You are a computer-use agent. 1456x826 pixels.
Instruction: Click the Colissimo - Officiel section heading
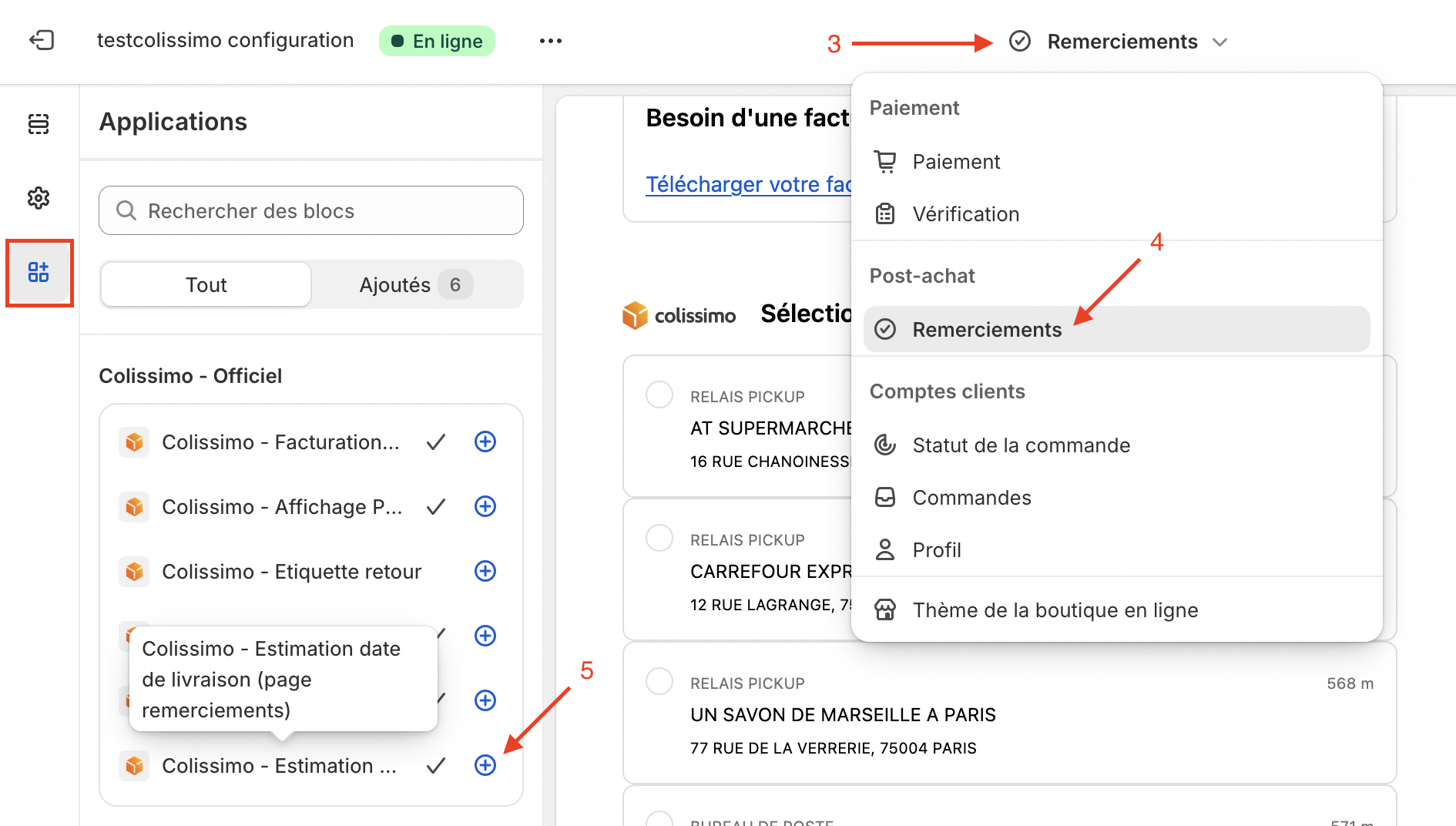190,376
